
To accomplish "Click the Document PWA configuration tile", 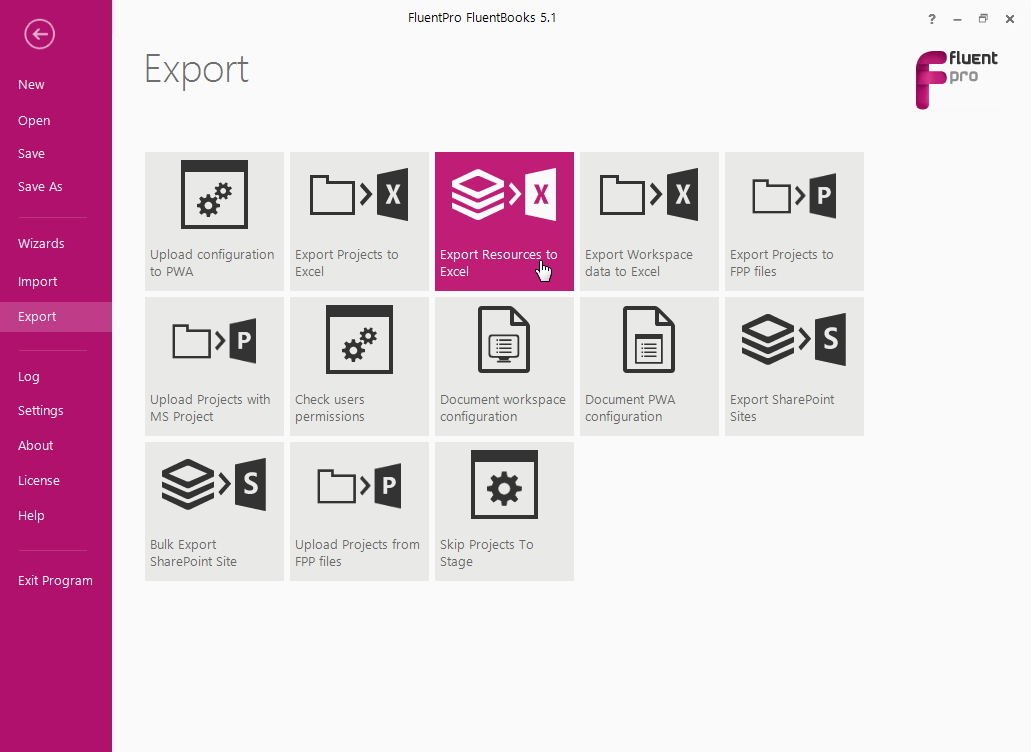I will (650, 366).
